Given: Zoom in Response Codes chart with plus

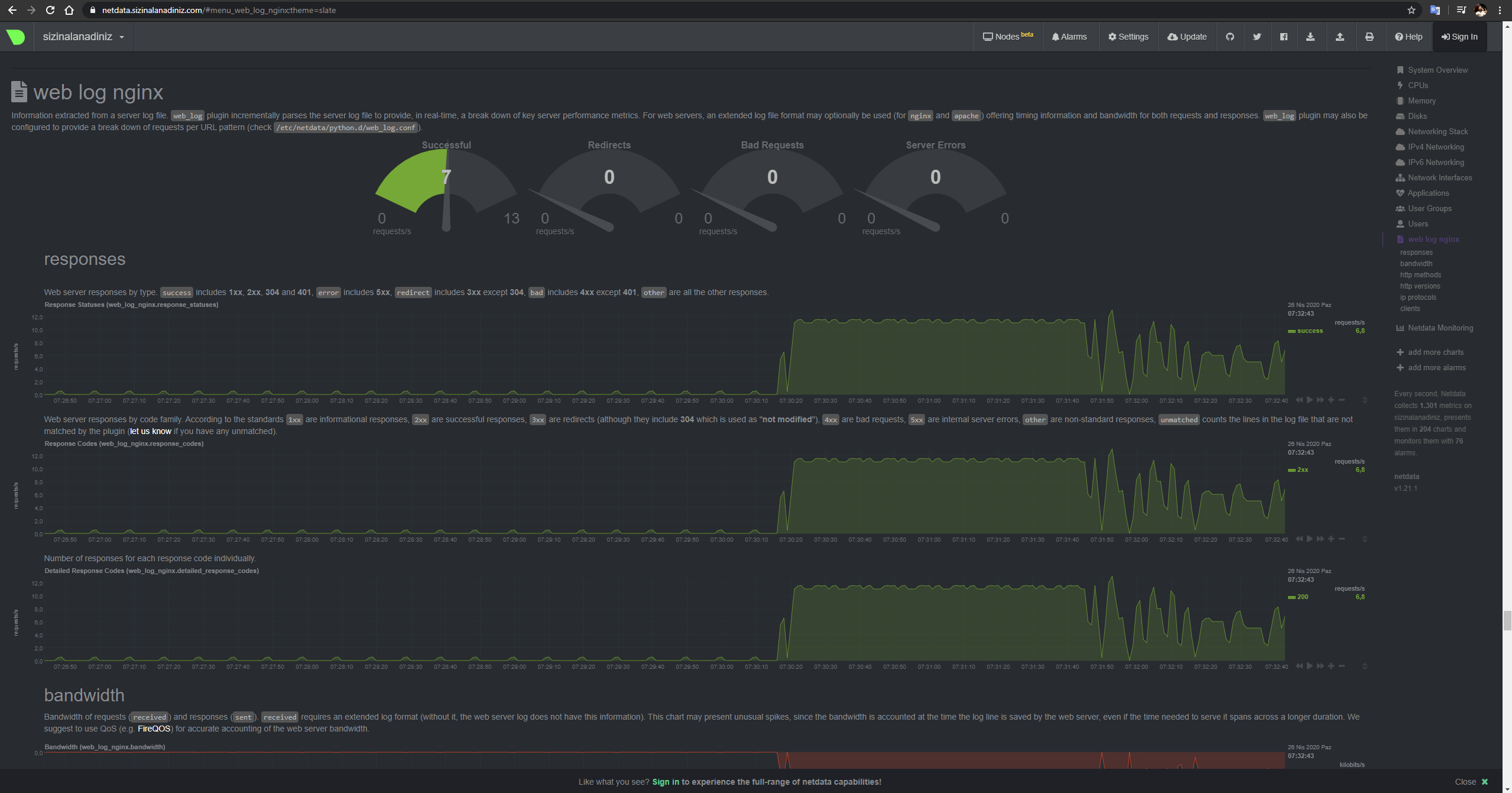Looking at the screenshot, I should coord(1331,539).
